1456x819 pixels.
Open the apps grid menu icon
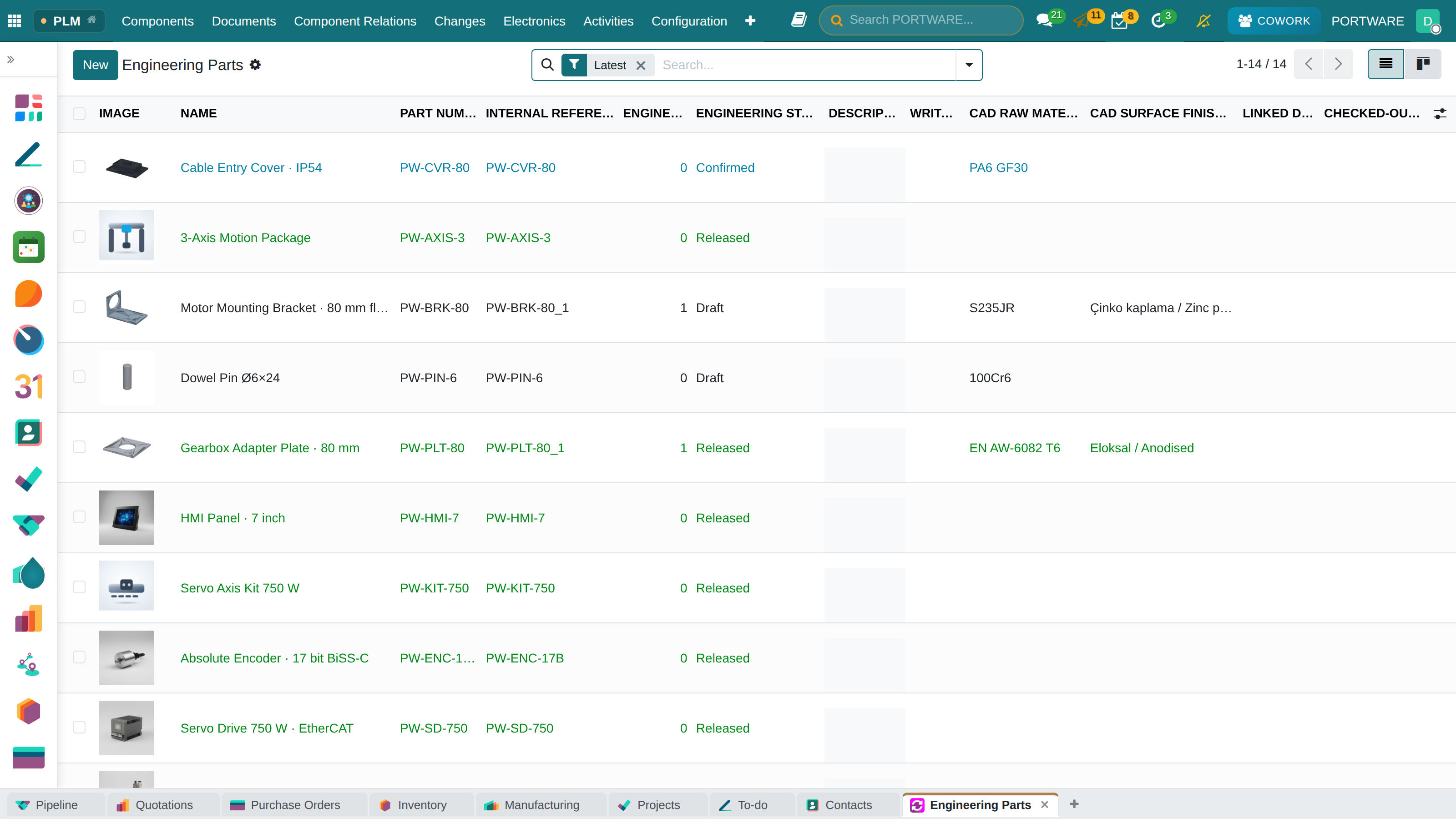click(15, 21)
